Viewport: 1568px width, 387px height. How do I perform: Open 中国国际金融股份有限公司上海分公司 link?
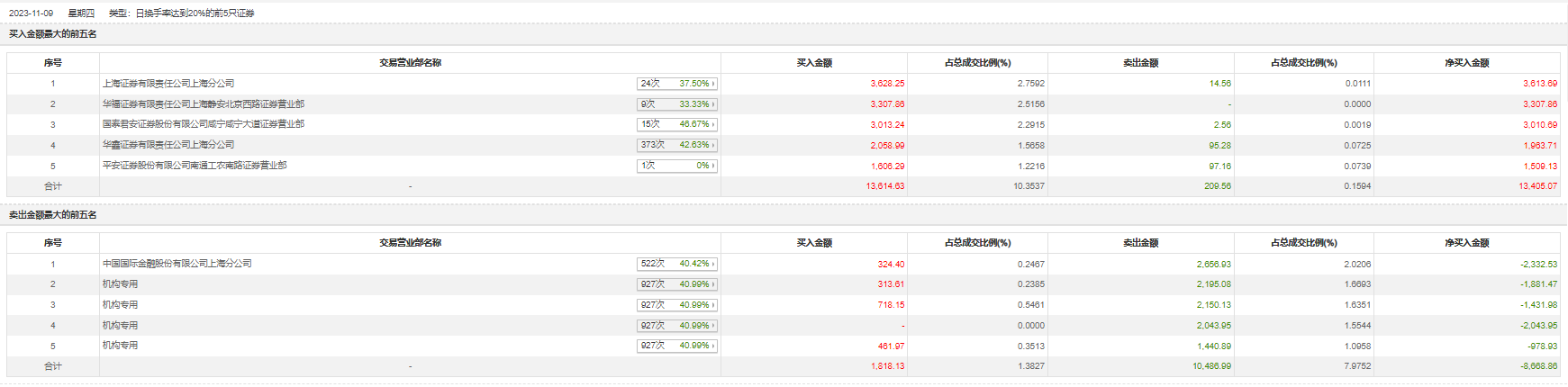pos(177,264)
